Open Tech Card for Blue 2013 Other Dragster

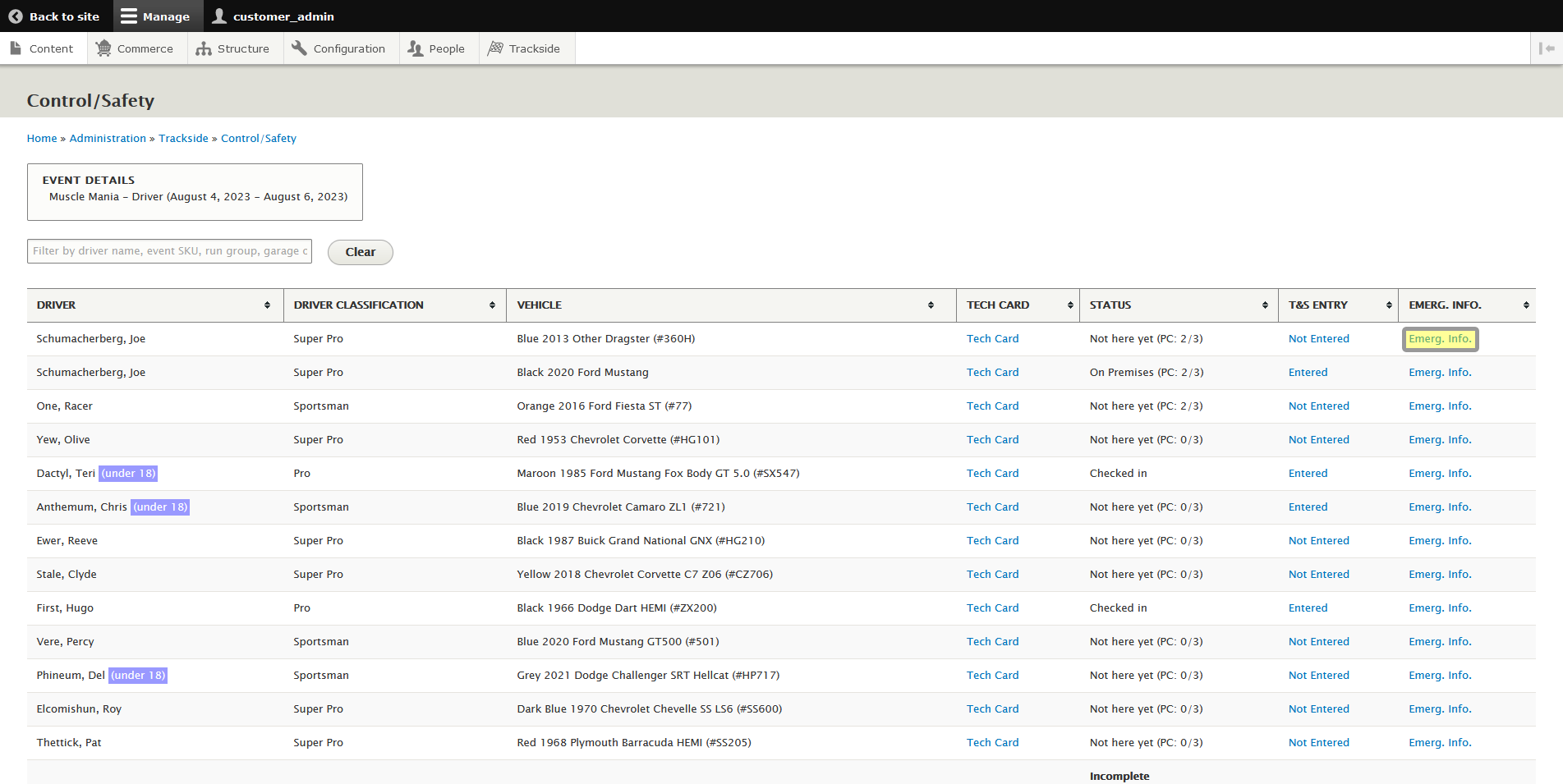[992, 339]
